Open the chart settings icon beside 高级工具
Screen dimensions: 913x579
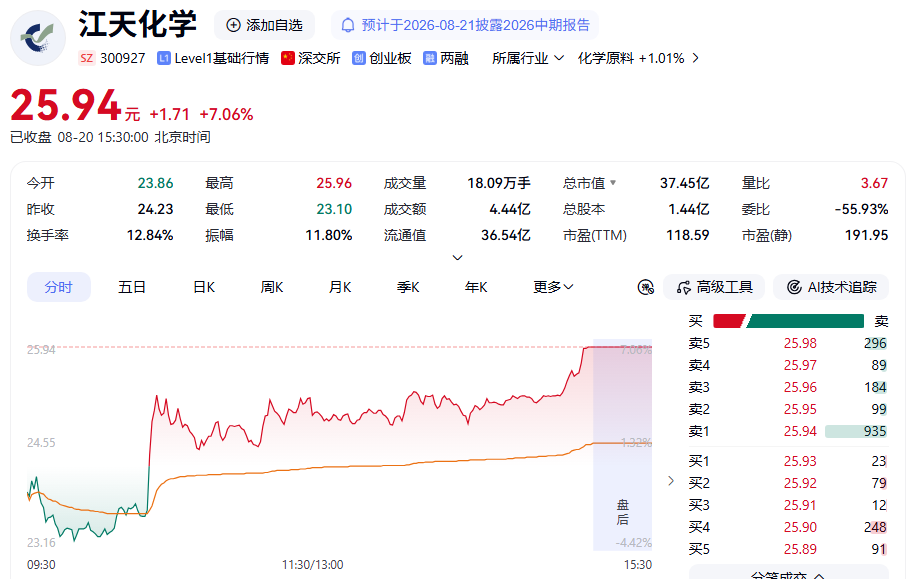(646, 287)
